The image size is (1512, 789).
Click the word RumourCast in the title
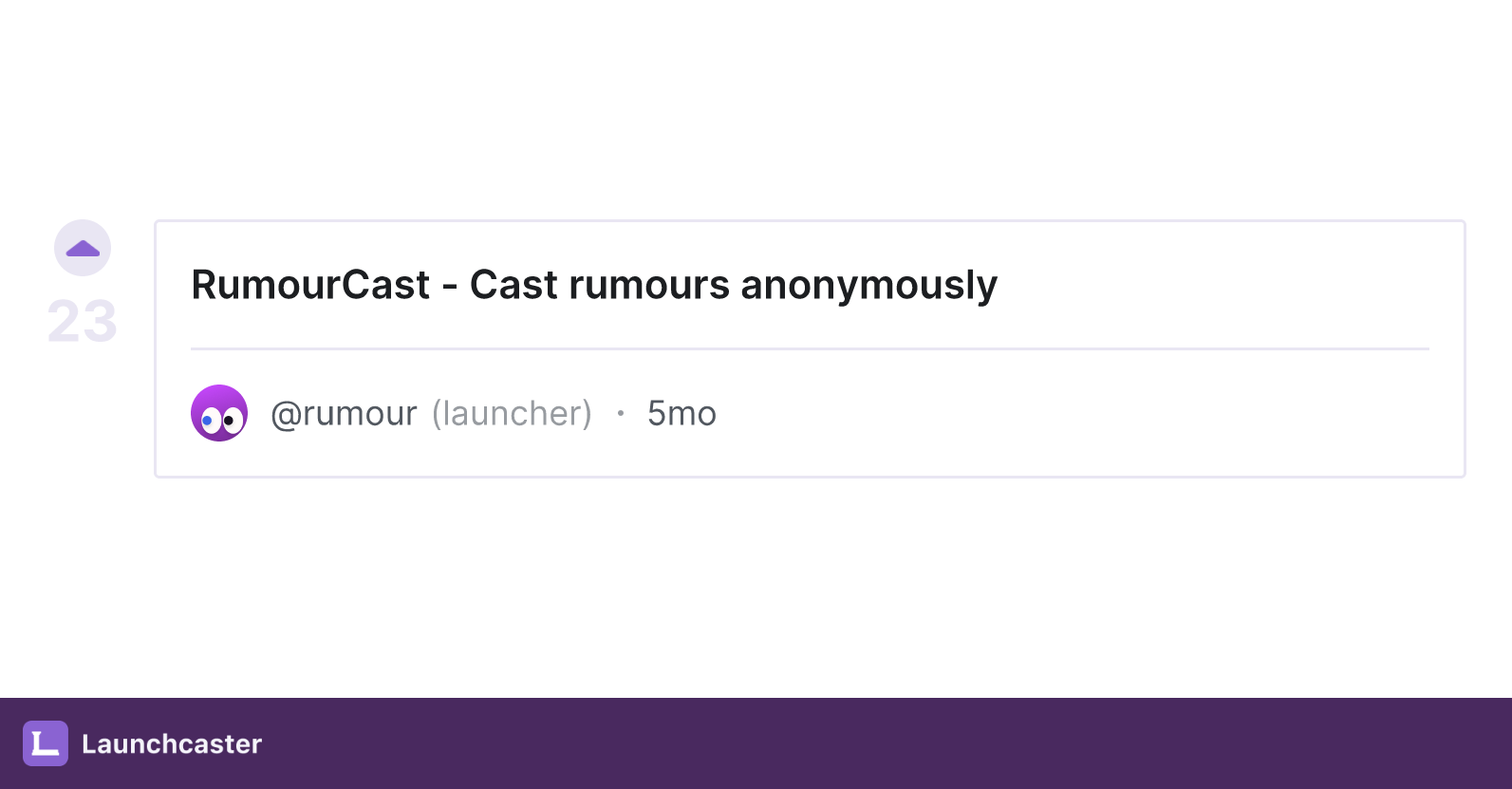(310, 285)
